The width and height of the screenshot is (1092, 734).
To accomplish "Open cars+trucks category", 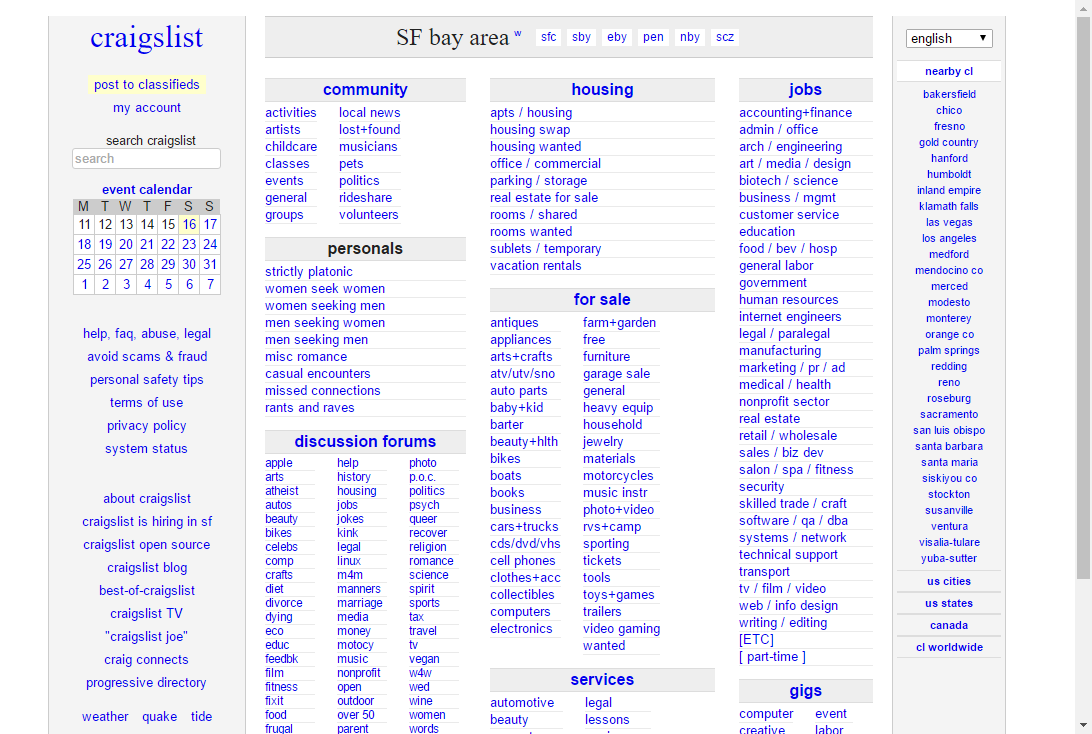I will [524, 527].
